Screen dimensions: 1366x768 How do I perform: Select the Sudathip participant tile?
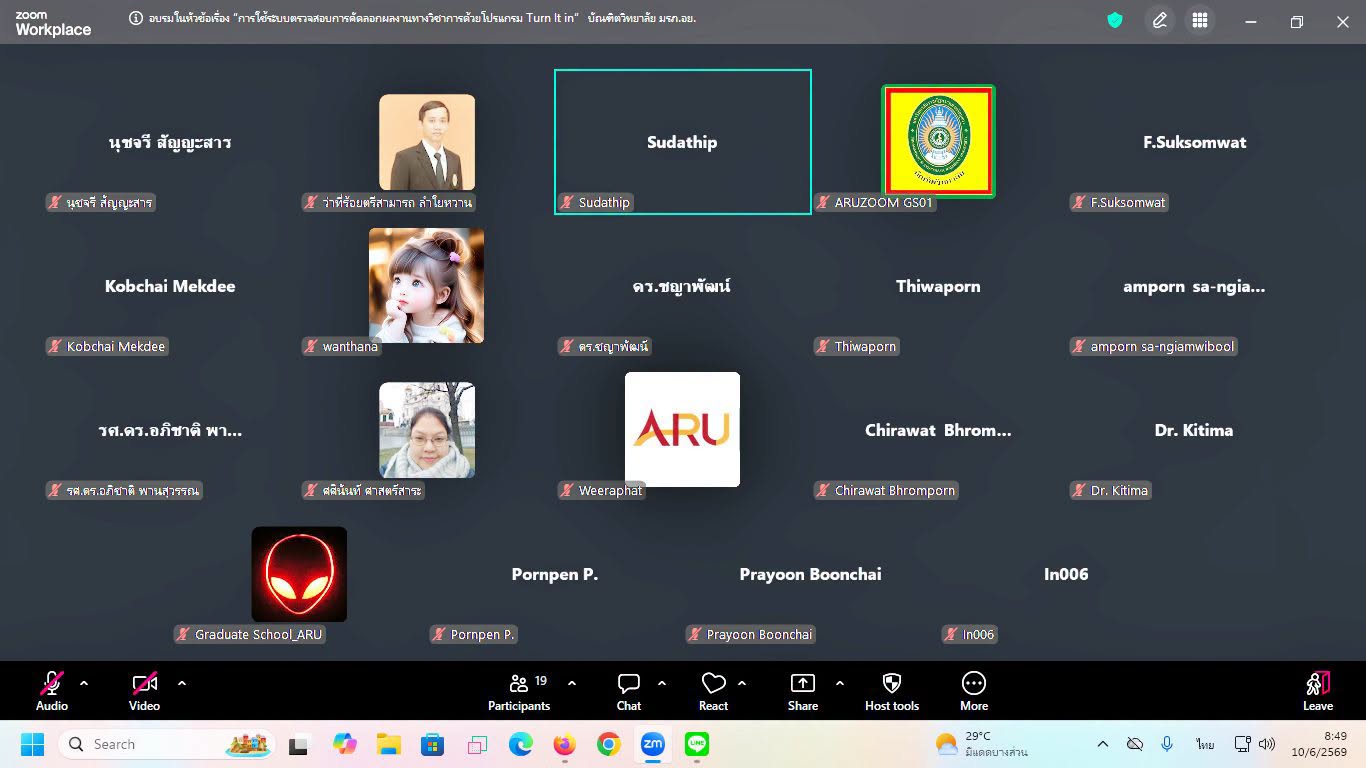(x=683, y=142)
